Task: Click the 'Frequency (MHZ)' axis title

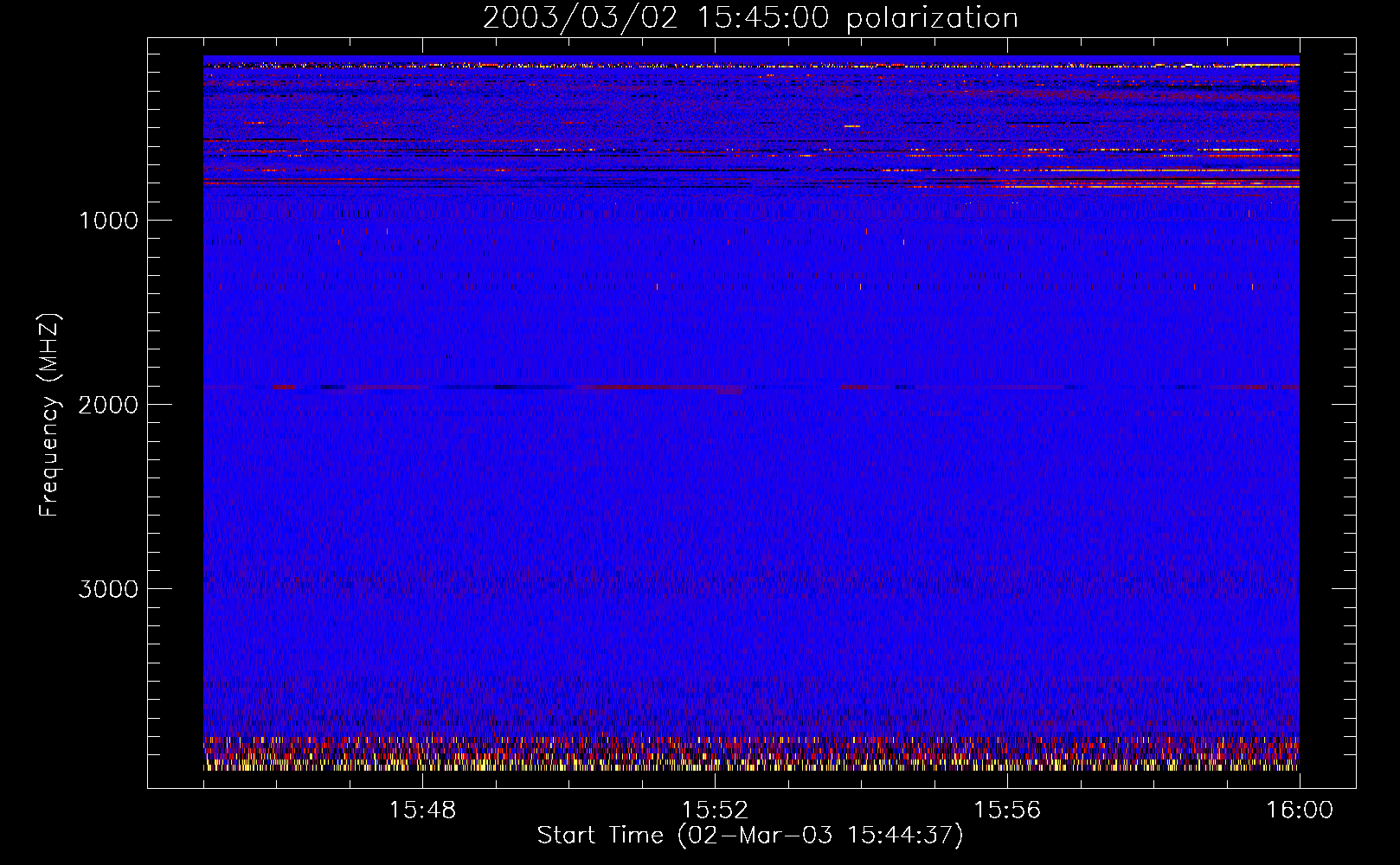Action: click(49, 415)
